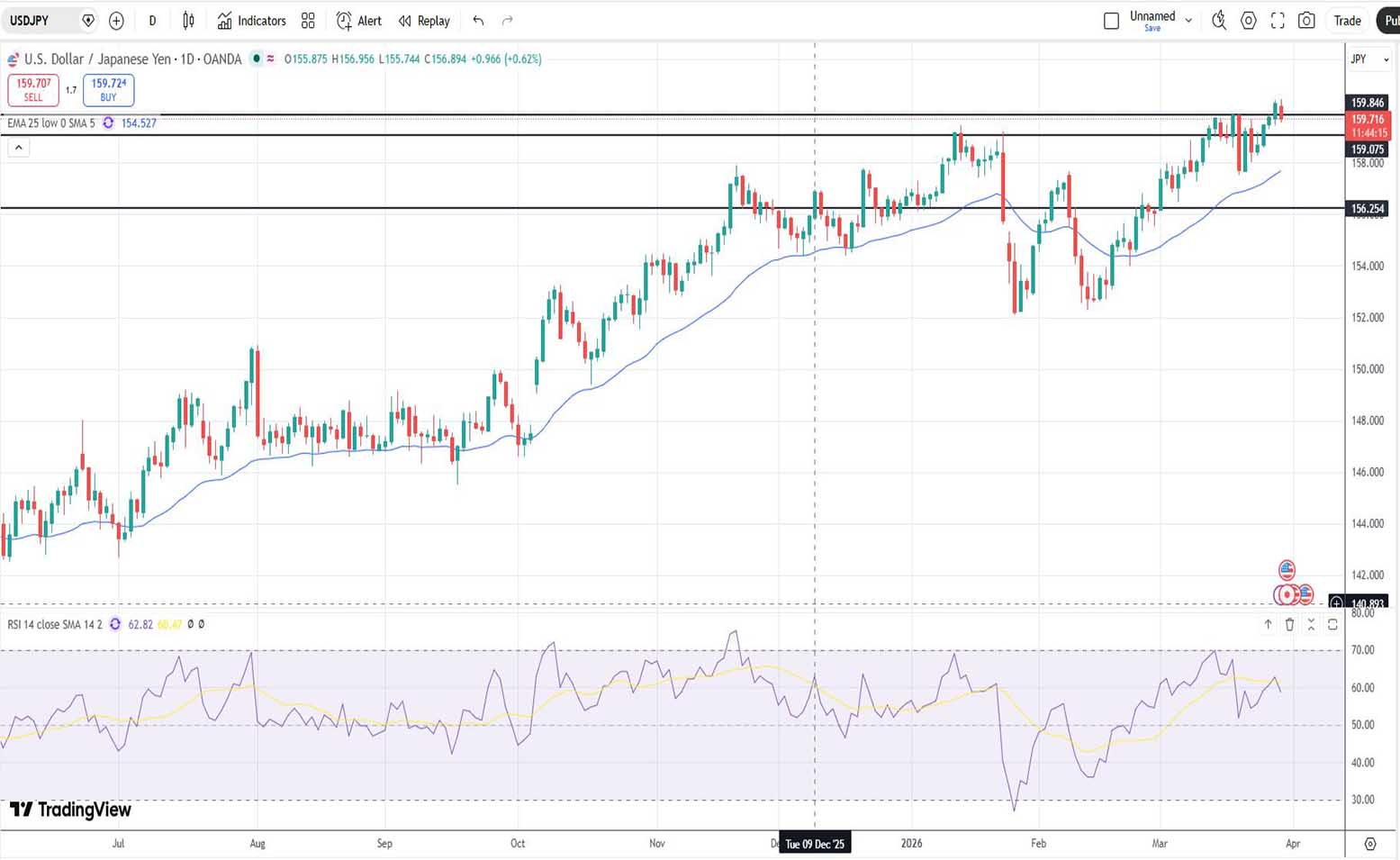Toggle the layout checkbox beside Unnamed

(1111, 21)
